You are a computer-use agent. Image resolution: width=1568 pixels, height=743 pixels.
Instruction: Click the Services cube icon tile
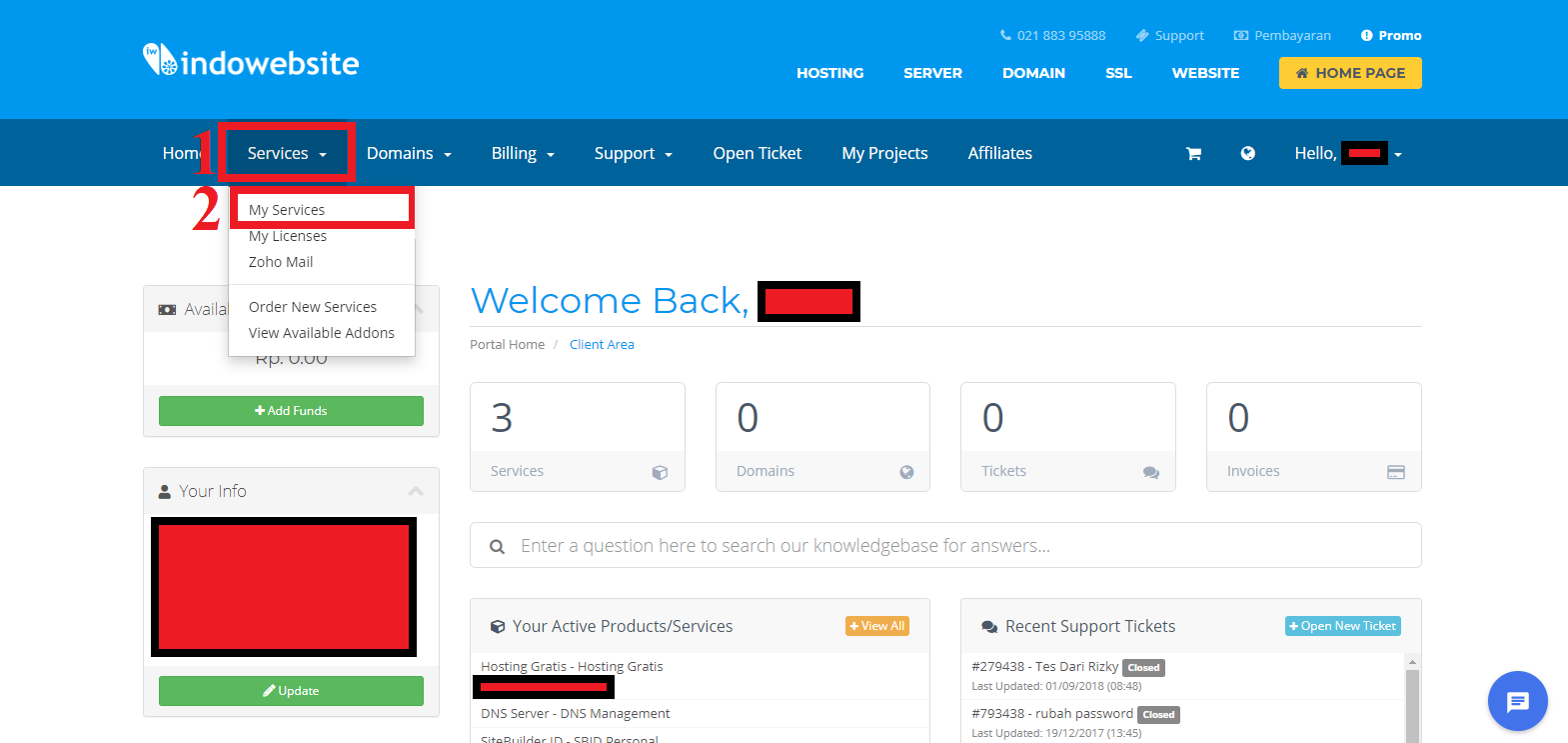click(x=660, y=472)
